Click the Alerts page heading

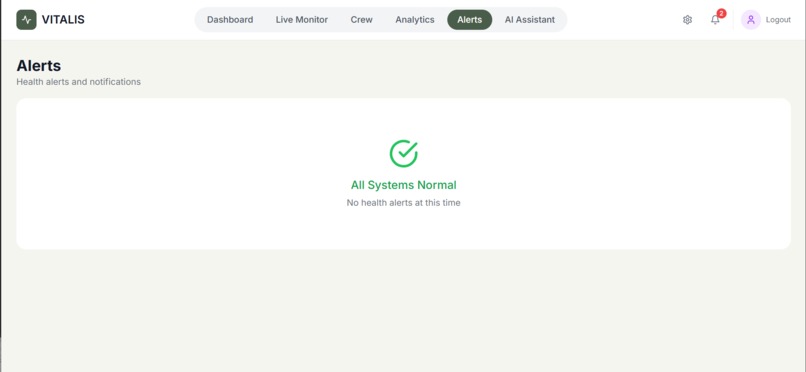coord(39,66)
